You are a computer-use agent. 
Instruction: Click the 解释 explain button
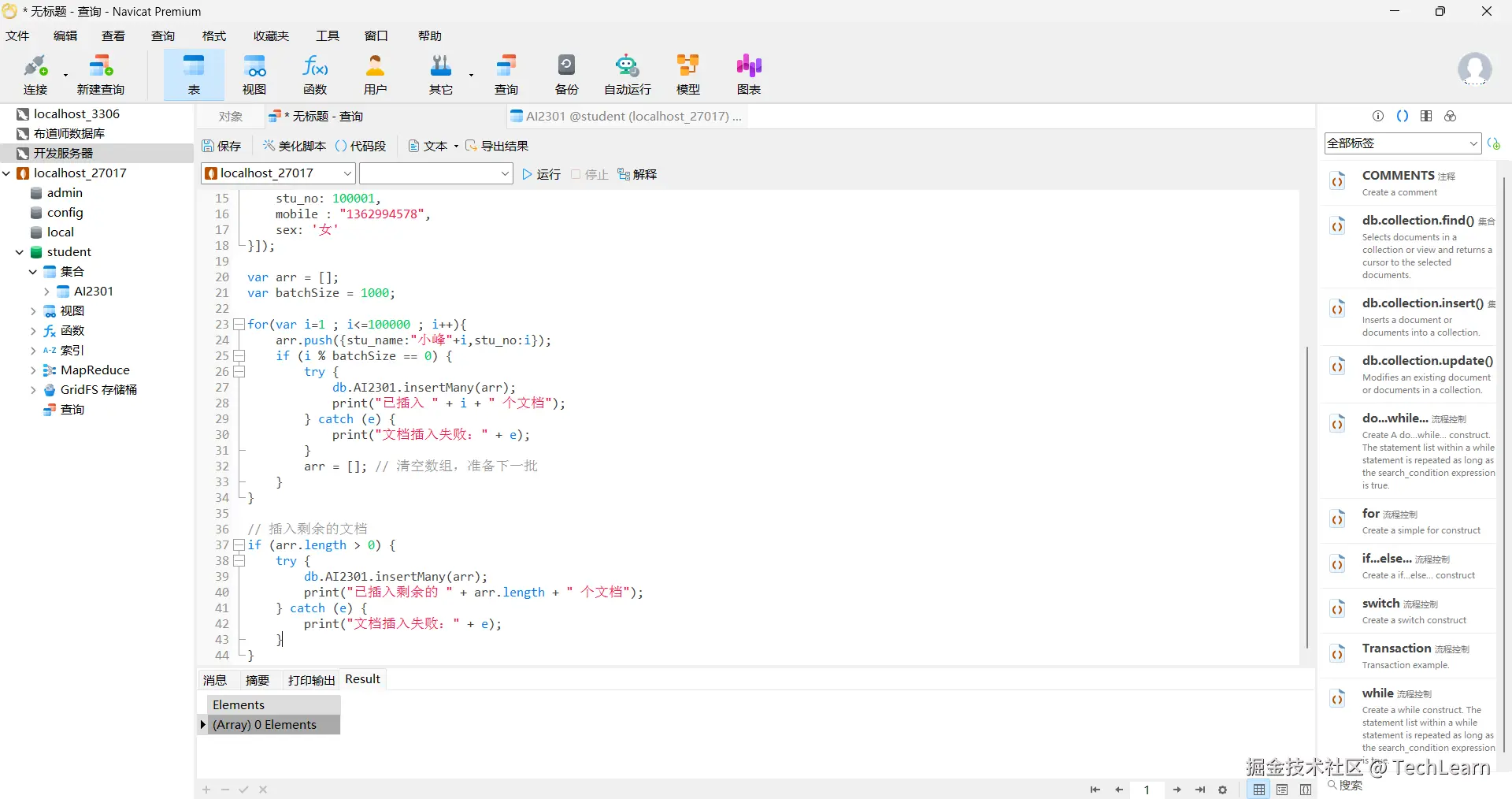637,174
